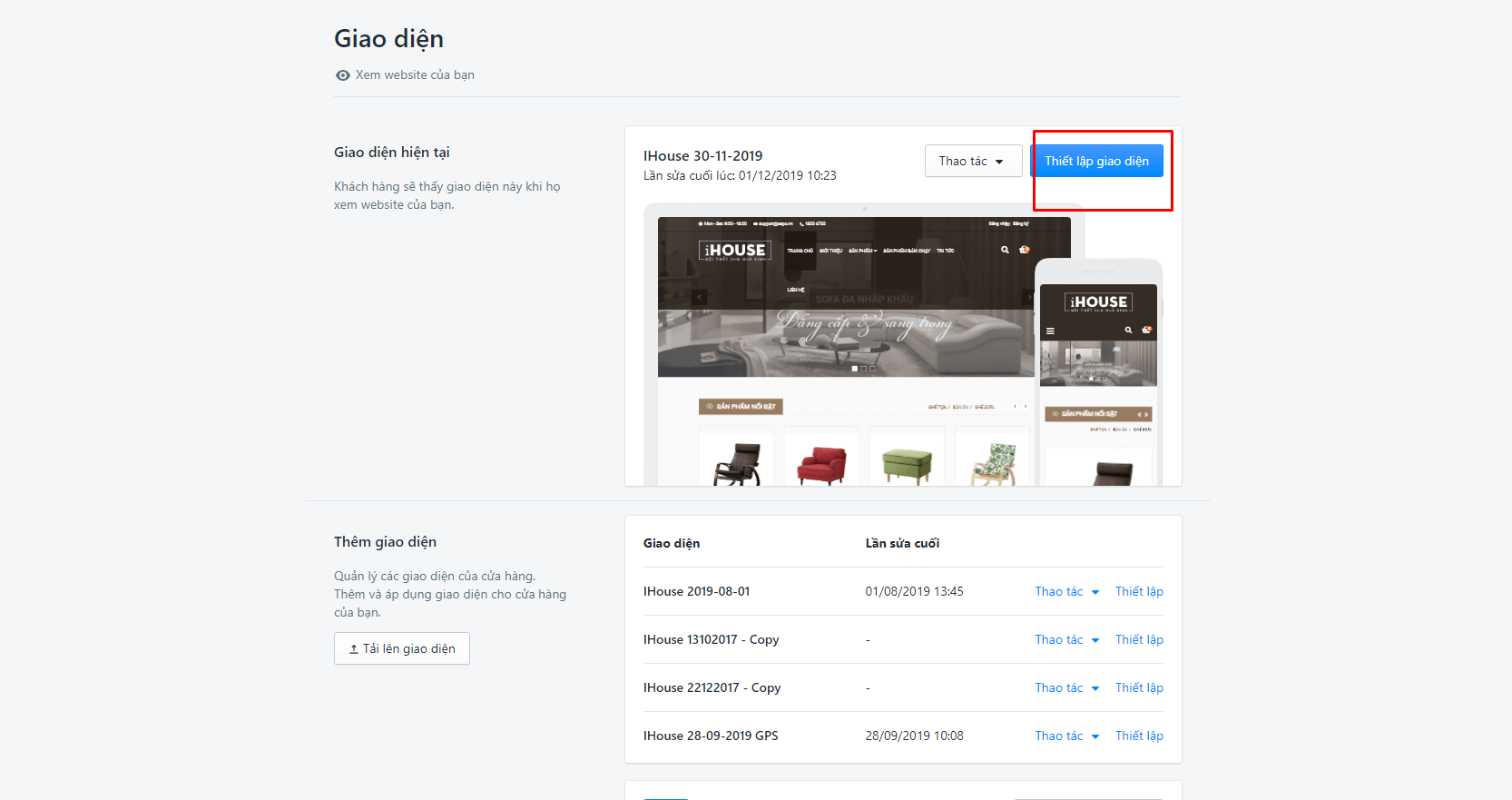
Task: Select theme name IHouse 28-09-2019 GPS
Action: pos(711,736)
